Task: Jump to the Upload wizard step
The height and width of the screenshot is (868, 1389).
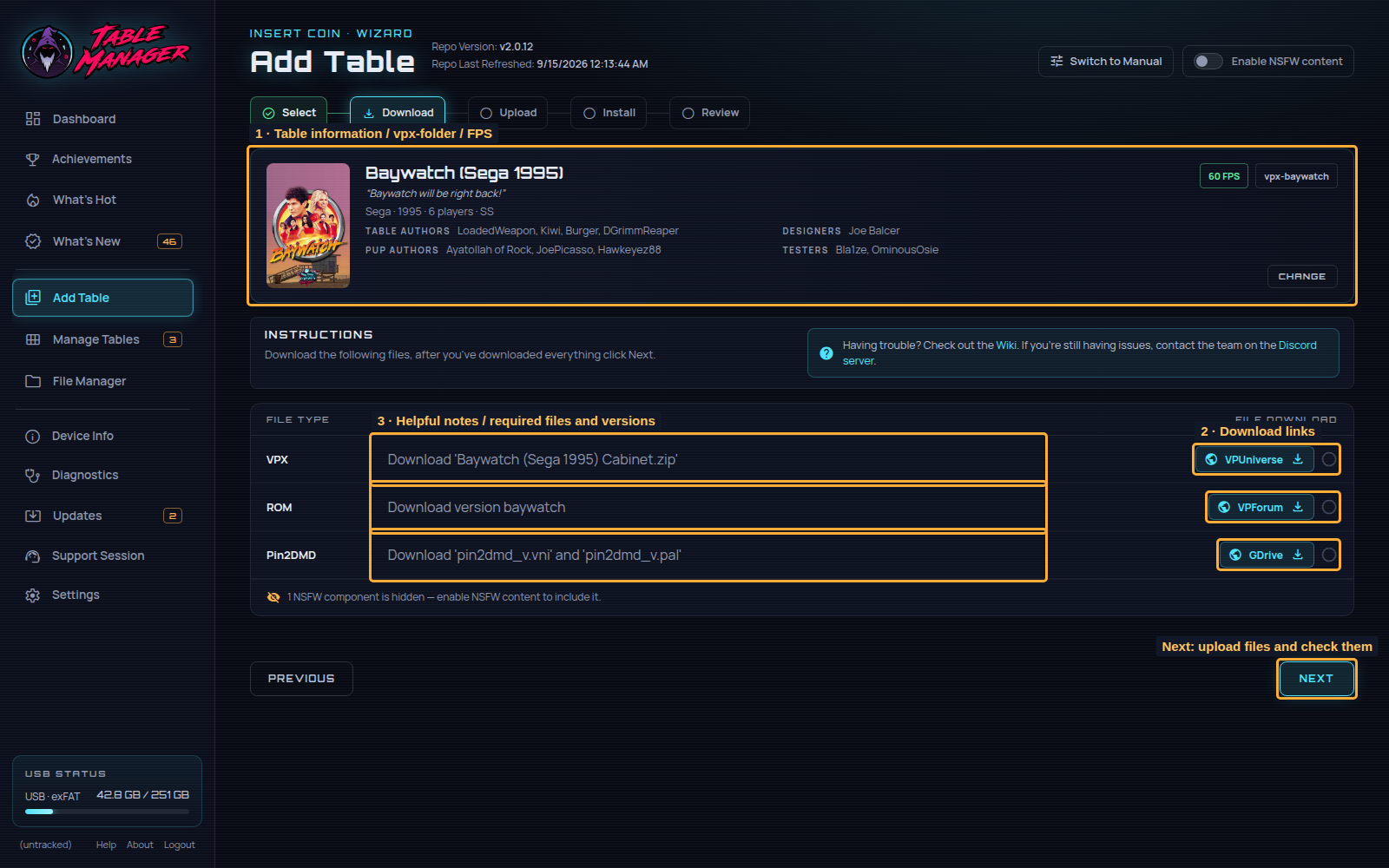Action: (x=508, y=113)
